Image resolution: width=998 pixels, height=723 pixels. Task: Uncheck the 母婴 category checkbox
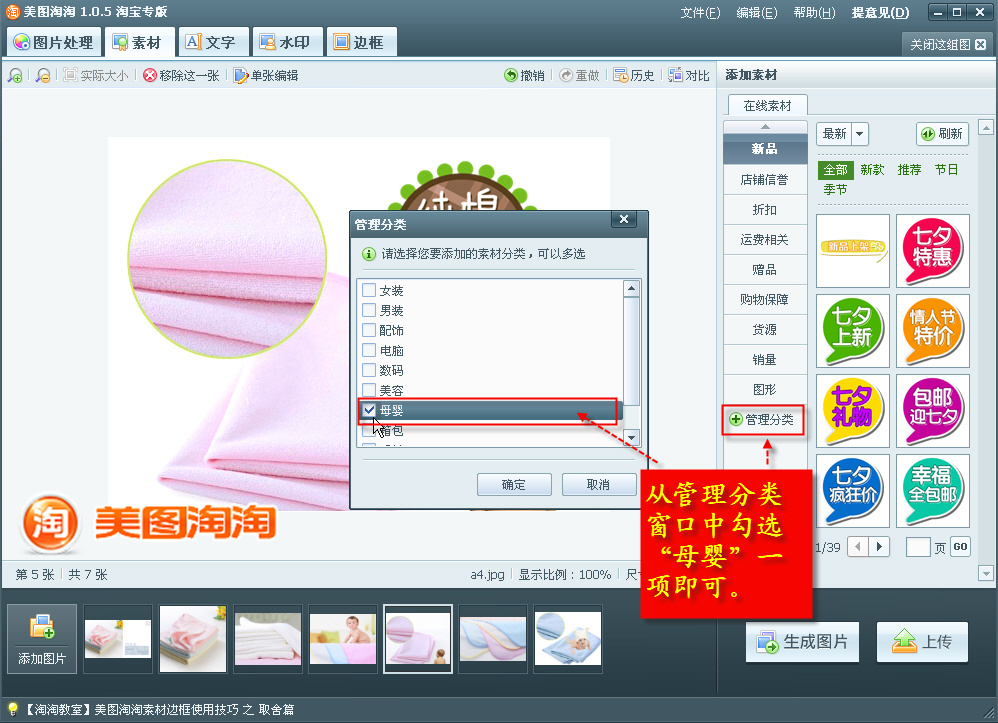(369, 410)
